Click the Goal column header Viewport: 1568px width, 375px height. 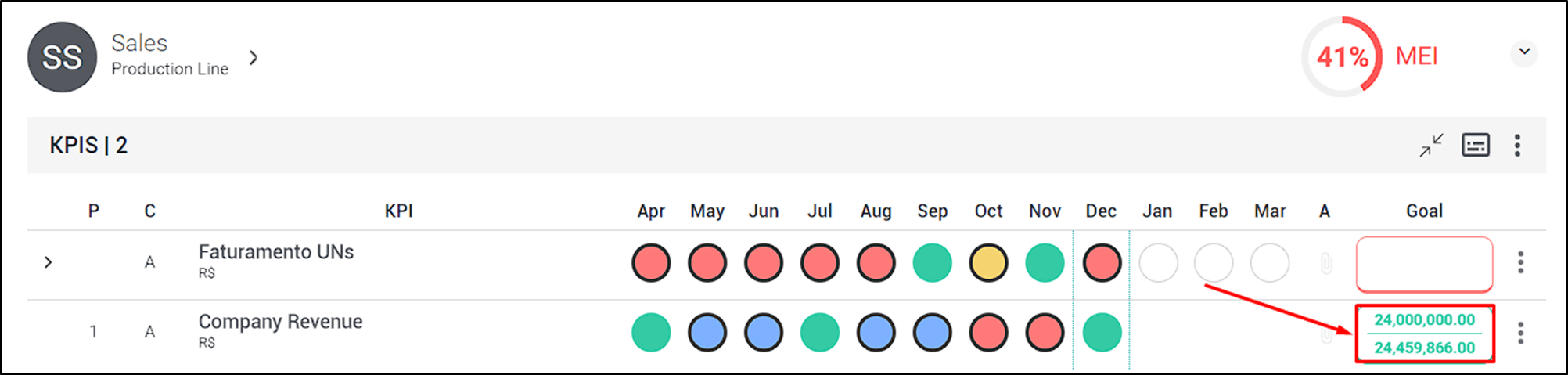click(x=1424, y=211)
